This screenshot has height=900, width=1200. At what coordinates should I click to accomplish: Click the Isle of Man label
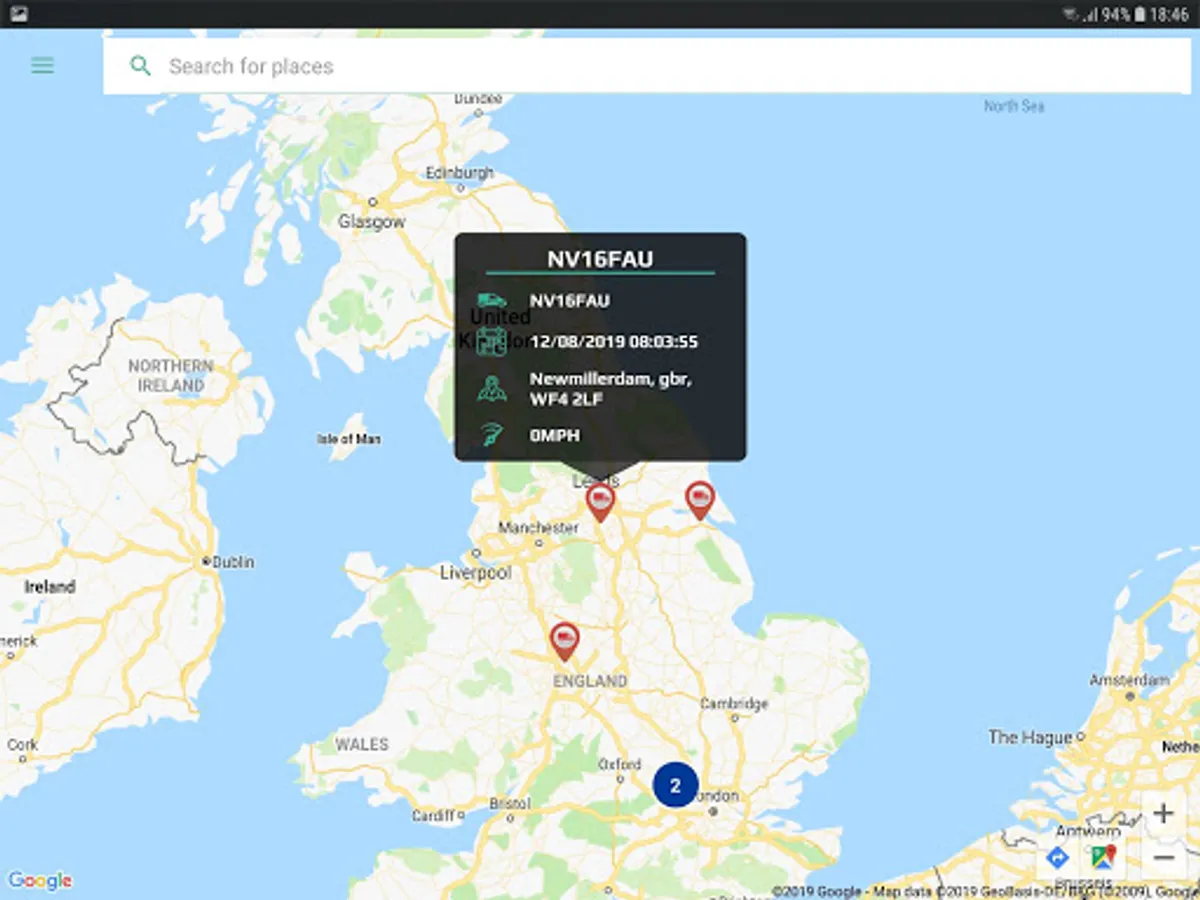coord(348,439)
